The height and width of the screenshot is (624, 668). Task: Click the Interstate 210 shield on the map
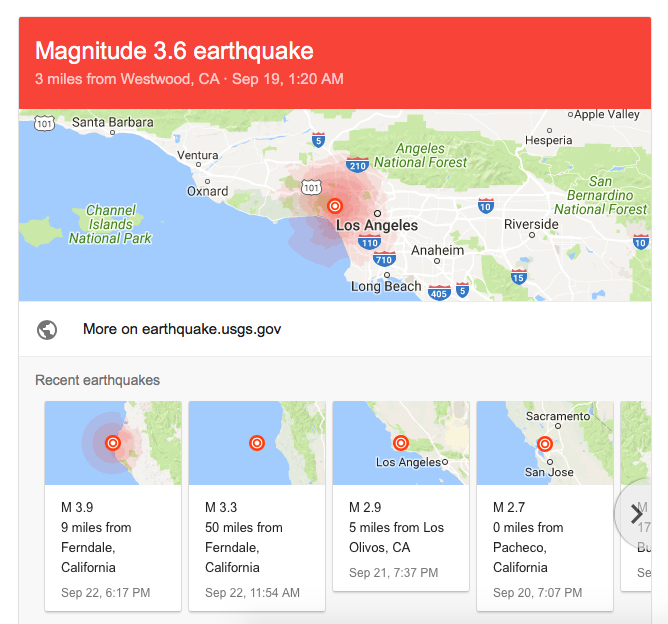357,164
